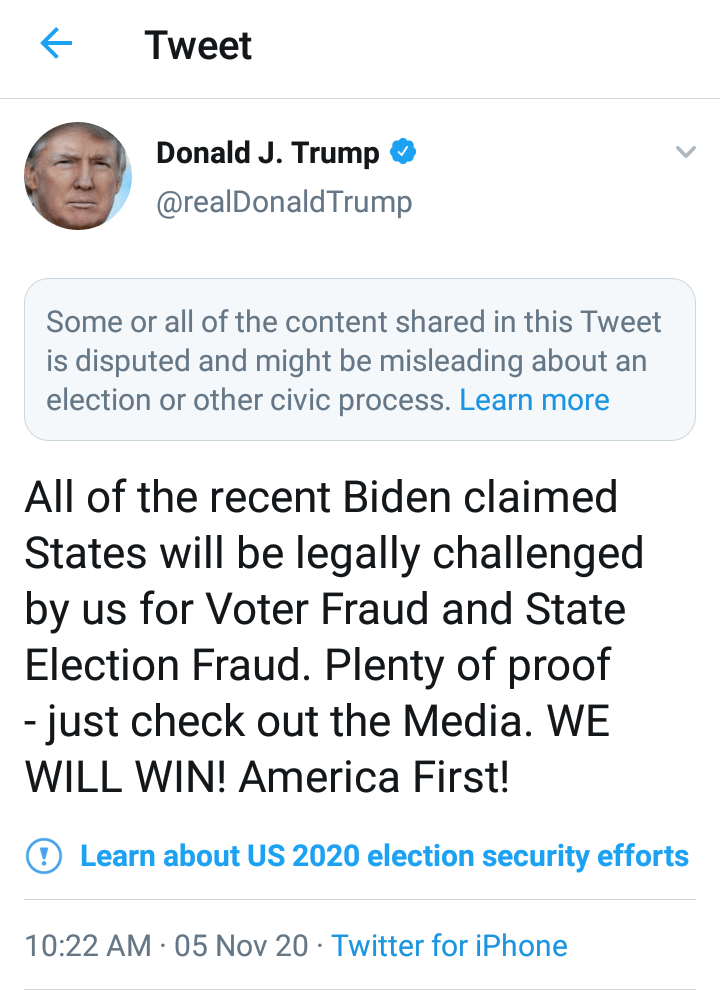Open the Donald J. Trump display name

point(268,153)
